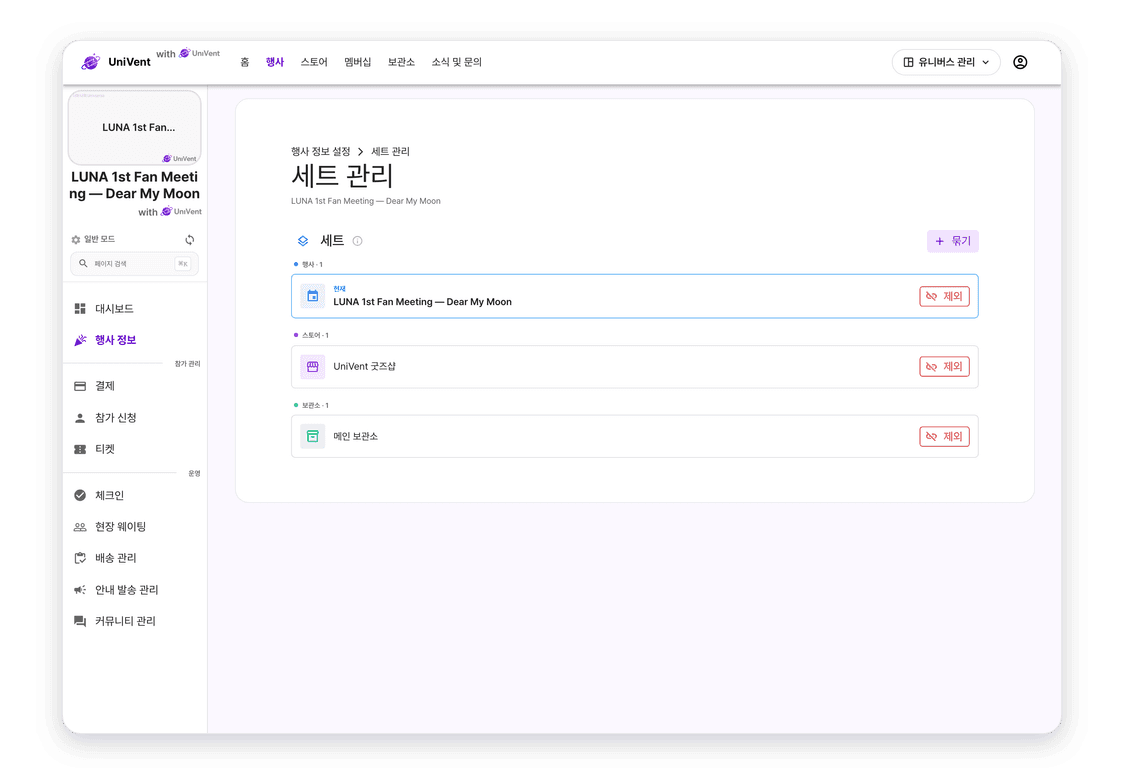This screenshot has height=776, width=1130.
Task: Click the 행사 정보 설정 breadcrumb link
Action: coord(321,151)
